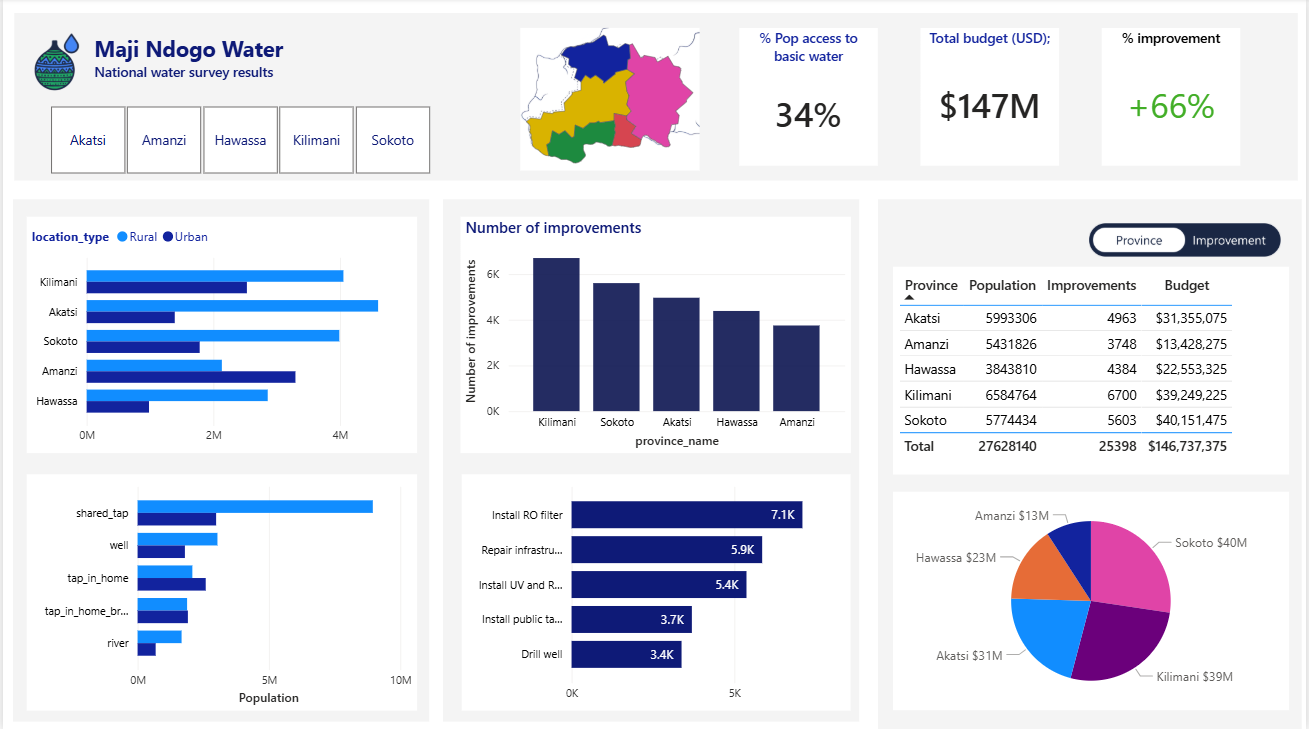Select the pink region on the map
The image size is (1309, 729).
tap(658, 97)
